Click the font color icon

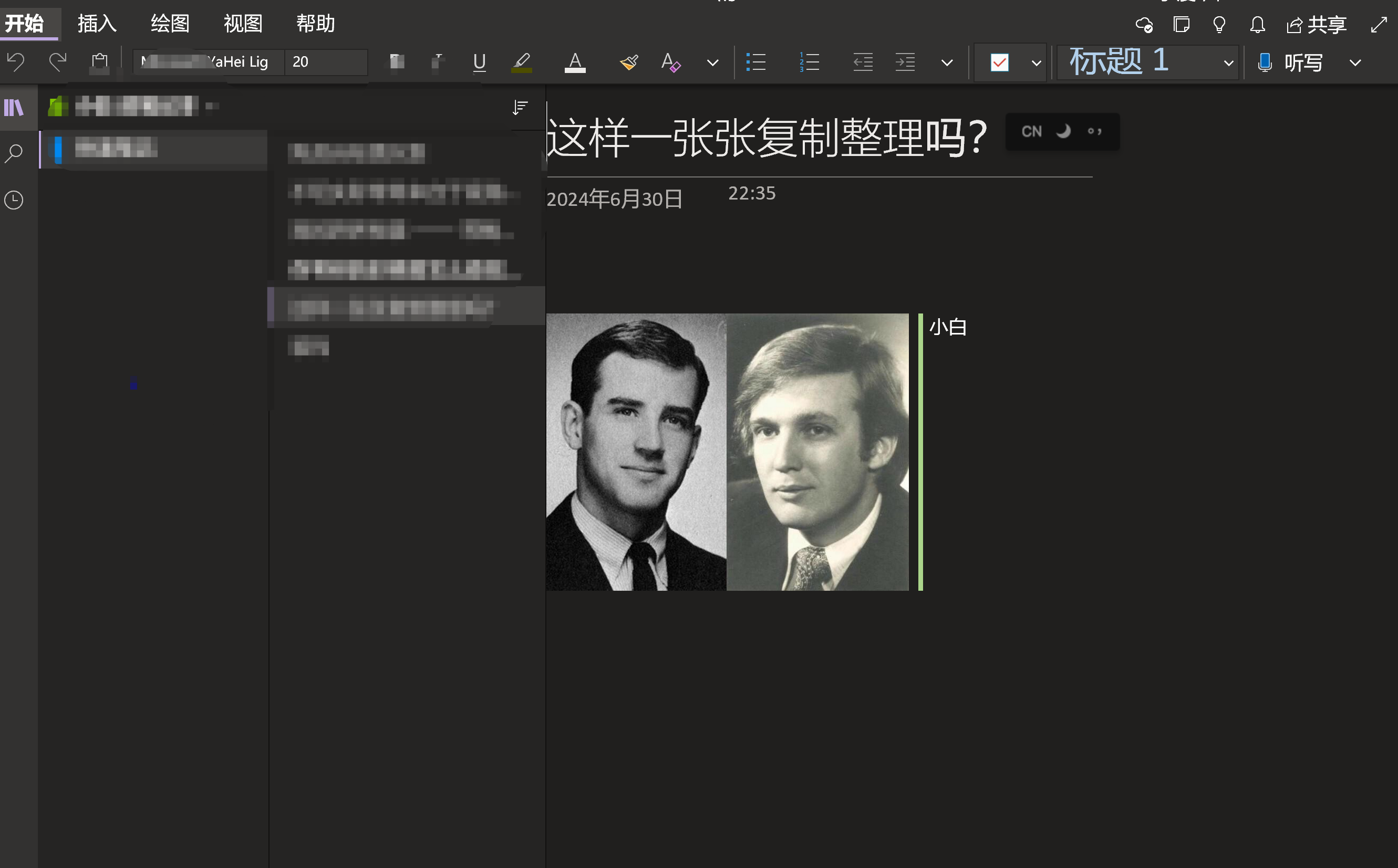click(574, 62)
